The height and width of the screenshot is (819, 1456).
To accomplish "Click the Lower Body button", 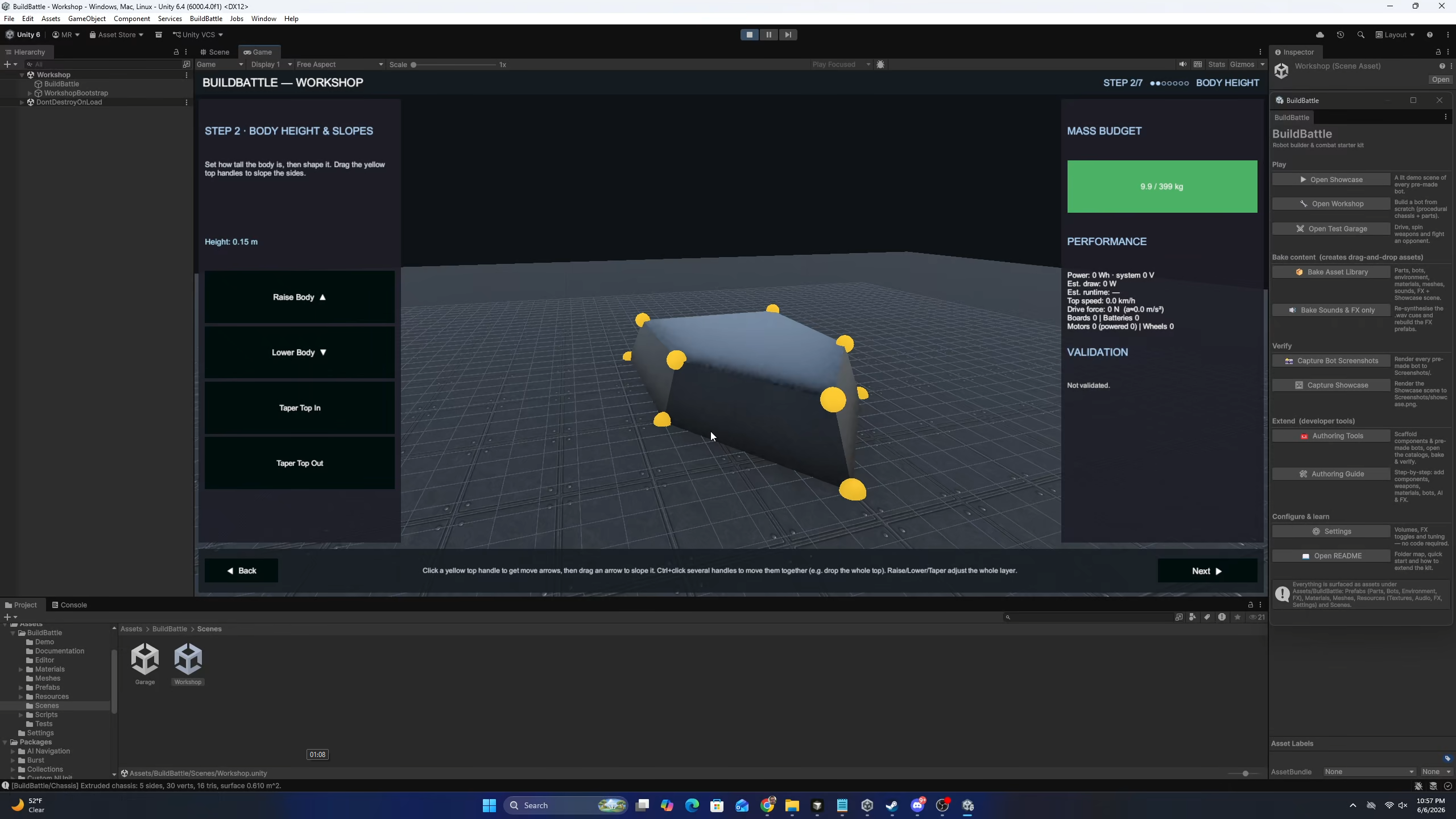I will tap(300, 352).
